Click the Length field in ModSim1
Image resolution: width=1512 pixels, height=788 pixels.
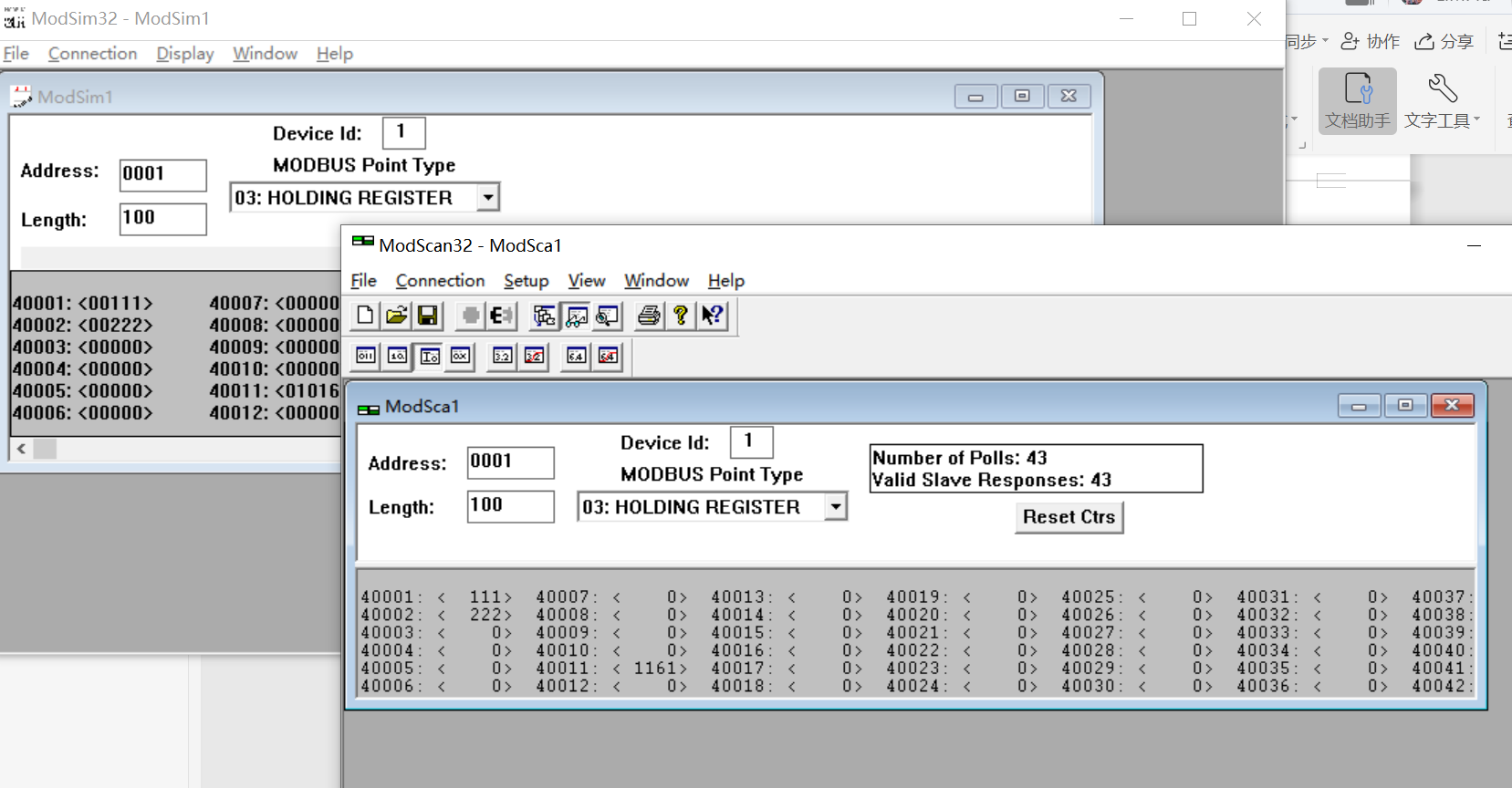tap(162, 219)
